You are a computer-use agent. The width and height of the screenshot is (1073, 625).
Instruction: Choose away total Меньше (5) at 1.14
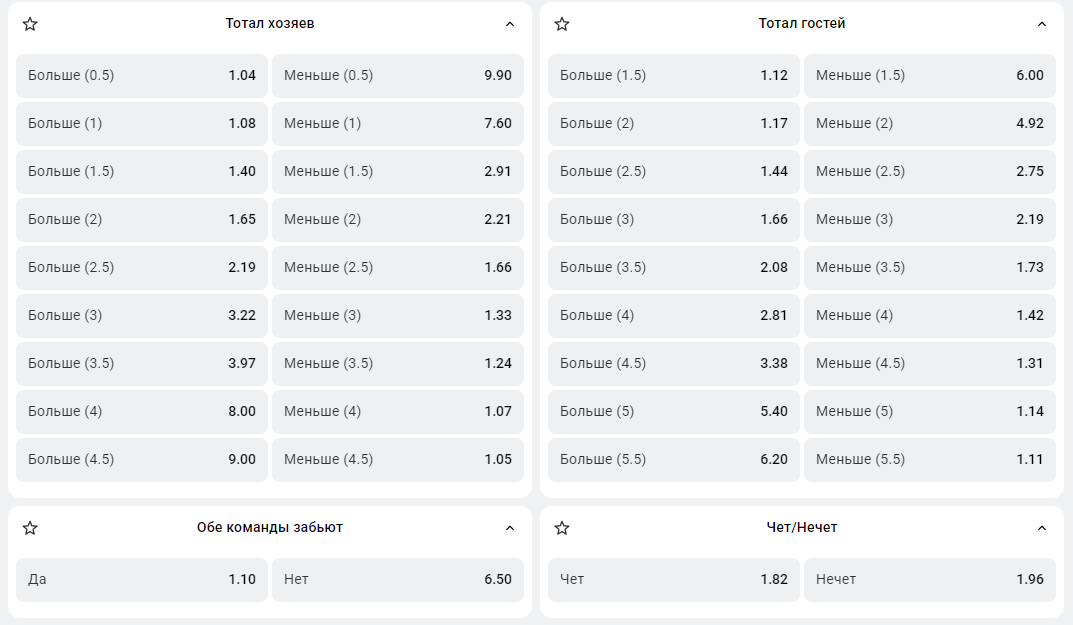pos(930,412)
